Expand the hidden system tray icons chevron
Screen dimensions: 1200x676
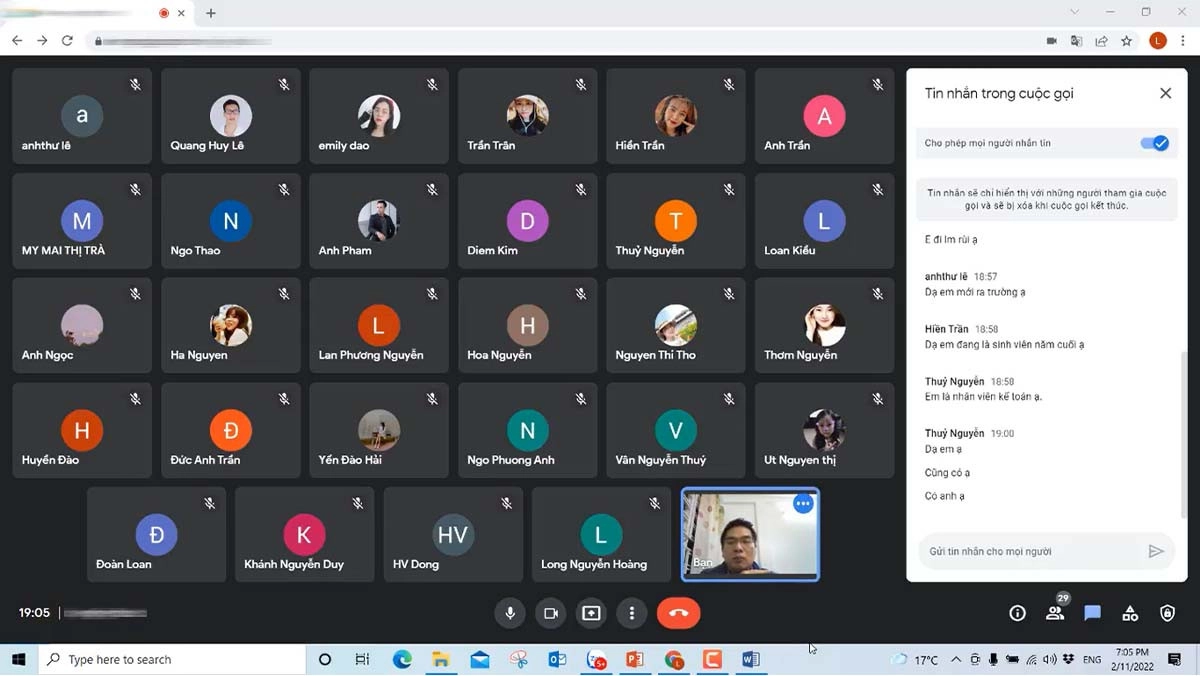[x=956, y=660]
